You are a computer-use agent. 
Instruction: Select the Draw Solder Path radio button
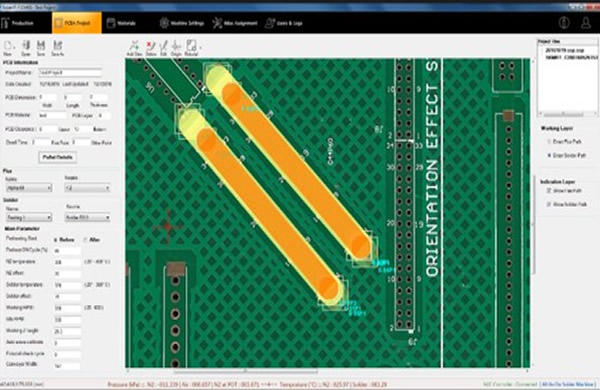pos(549,155)
